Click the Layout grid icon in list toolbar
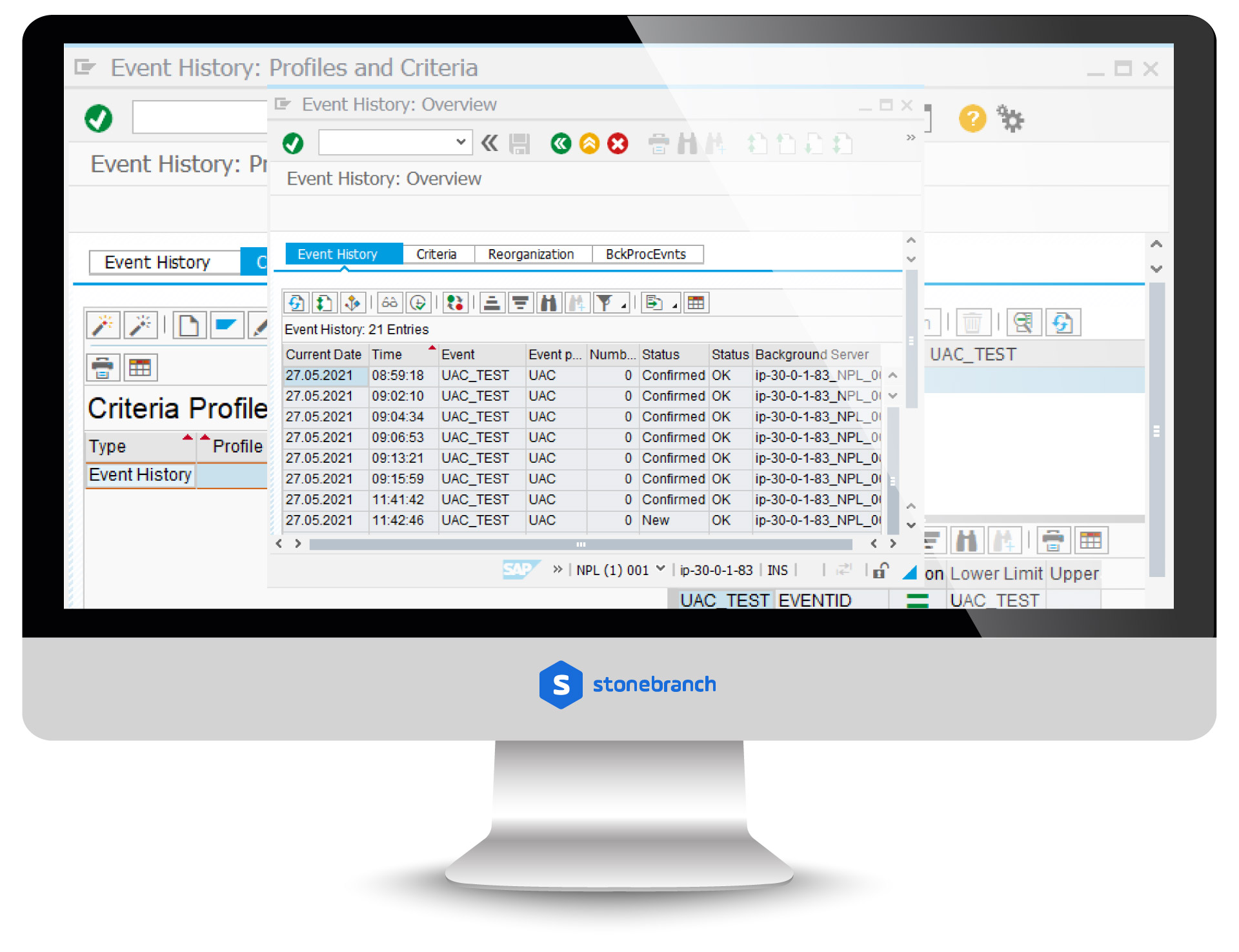Screen dimensions: 1239x952 (x=696, y=303)
